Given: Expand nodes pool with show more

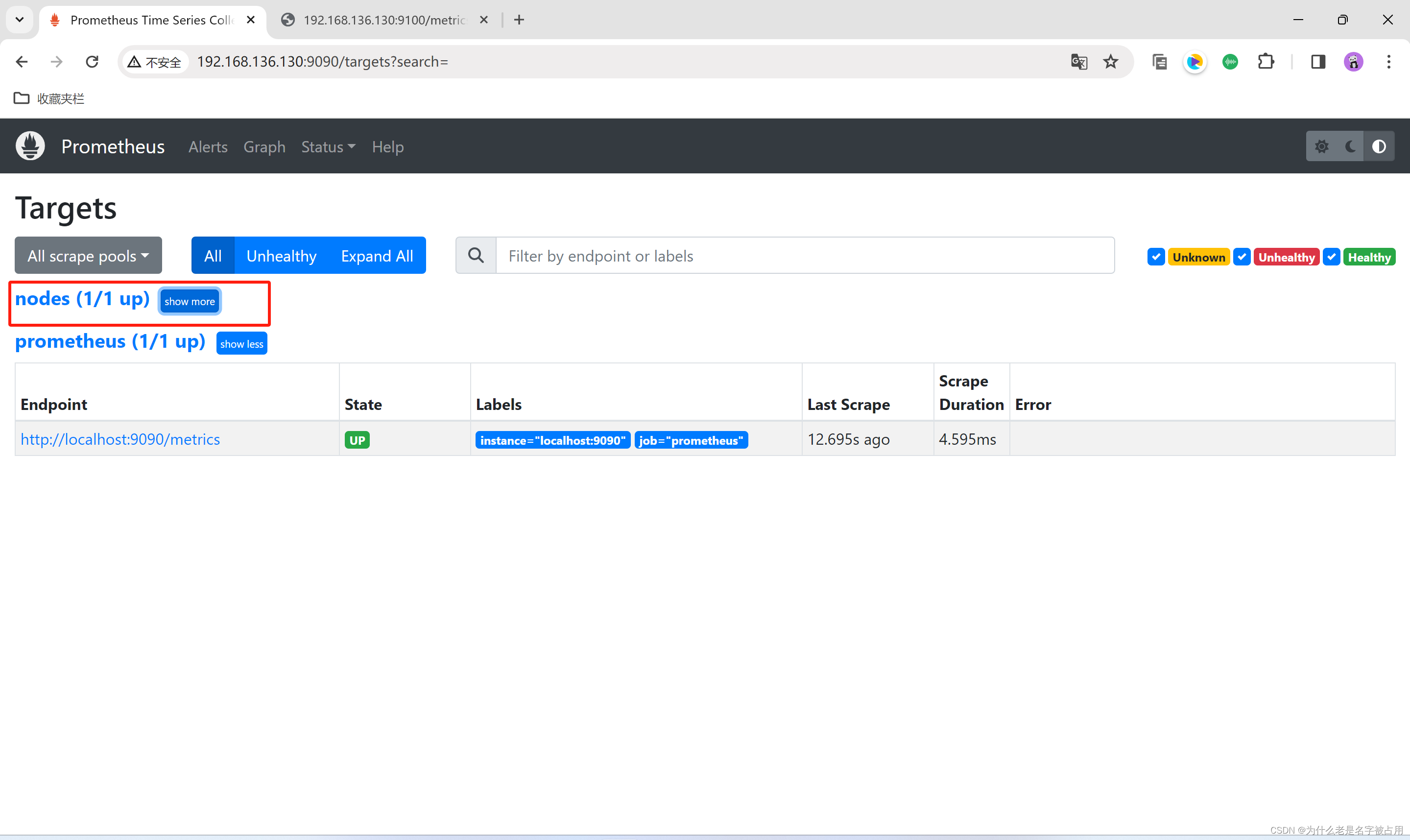Looking at the screenshot, I should 190,301.
